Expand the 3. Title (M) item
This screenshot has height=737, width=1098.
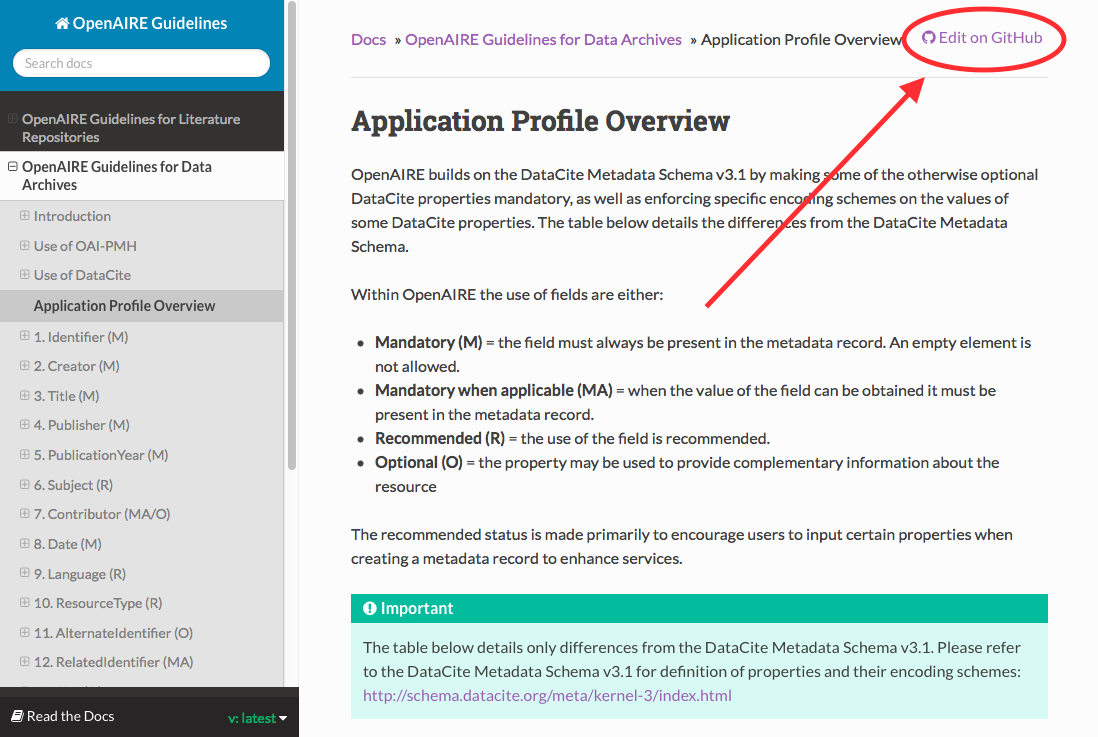[25, 396]
